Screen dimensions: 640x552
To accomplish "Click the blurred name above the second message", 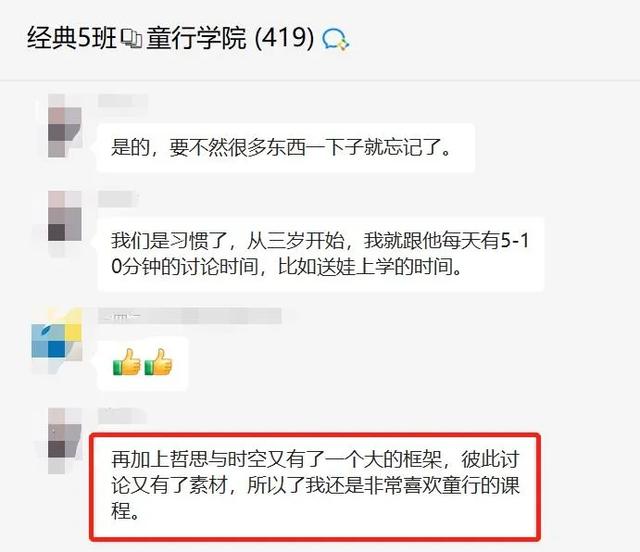I will pyautogui.click(x=118, y=198).
